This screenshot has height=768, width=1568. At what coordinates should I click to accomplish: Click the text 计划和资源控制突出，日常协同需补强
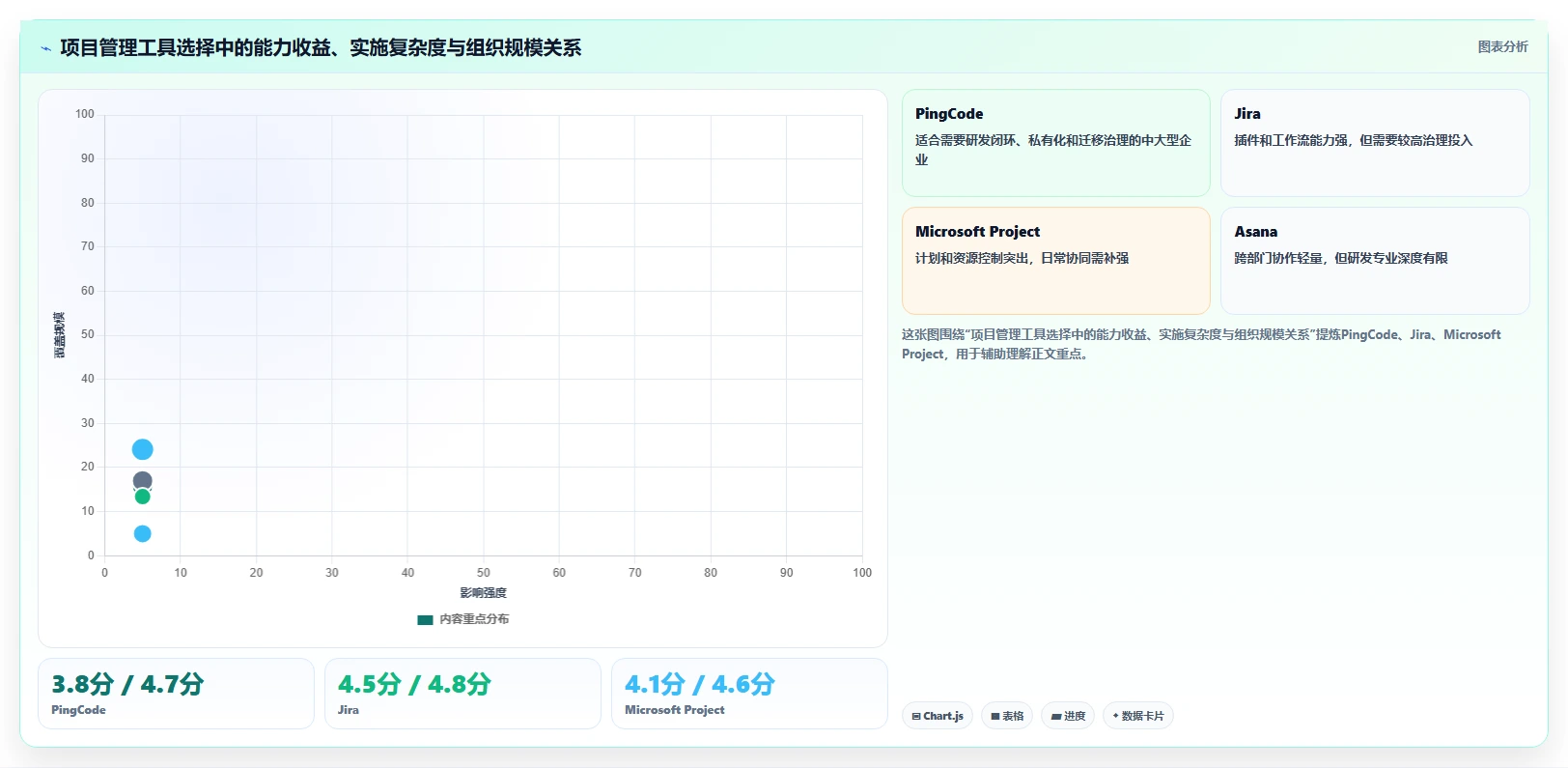click(1022, 258)
